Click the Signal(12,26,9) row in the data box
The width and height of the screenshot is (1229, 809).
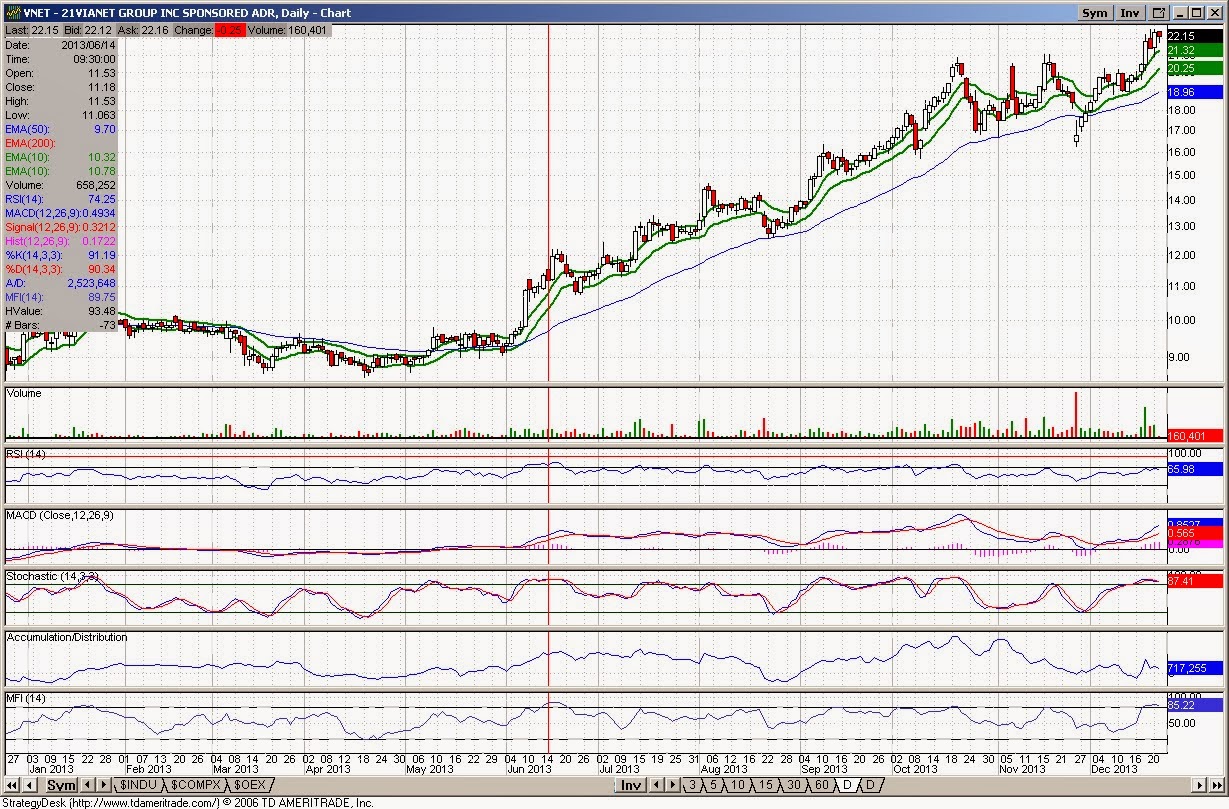click(x=61, y=226)
